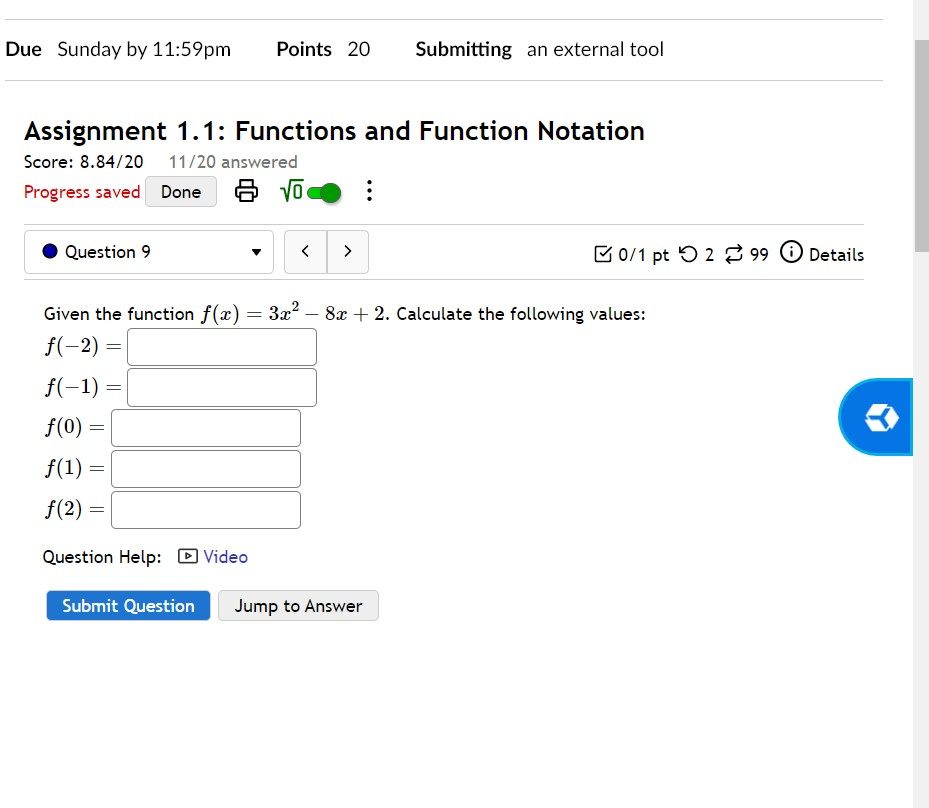Go to the previous question arrow

(x=305, y=252)
